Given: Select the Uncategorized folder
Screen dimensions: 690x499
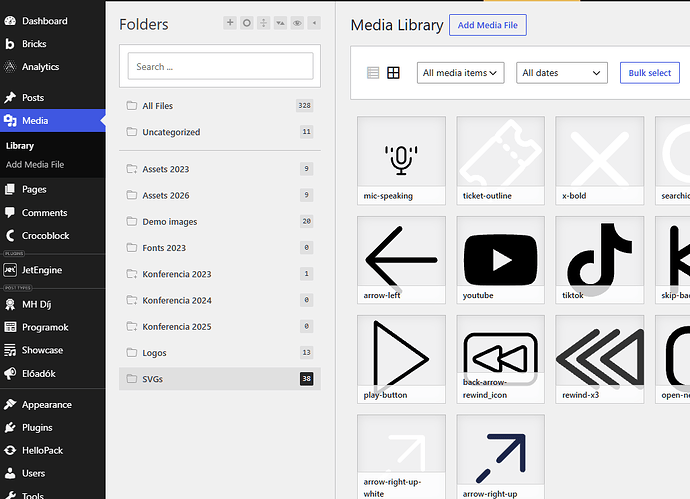Looking at the screenshot, I should click(220, 132).
